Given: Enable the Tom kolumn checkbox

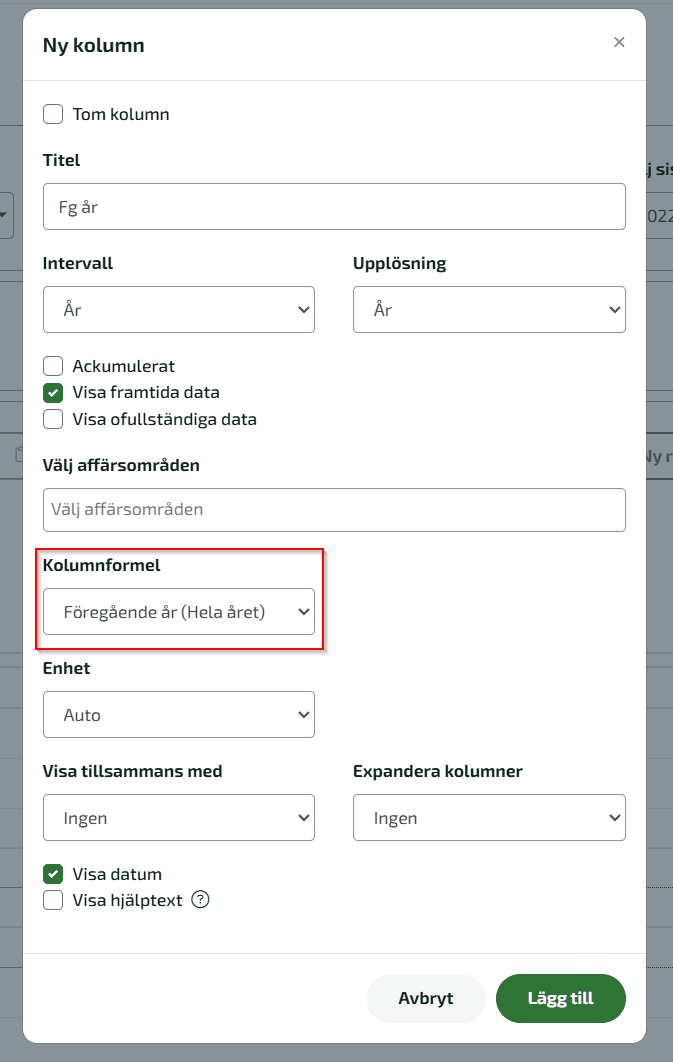Looking at the screenshot, I should coord(53,114).
